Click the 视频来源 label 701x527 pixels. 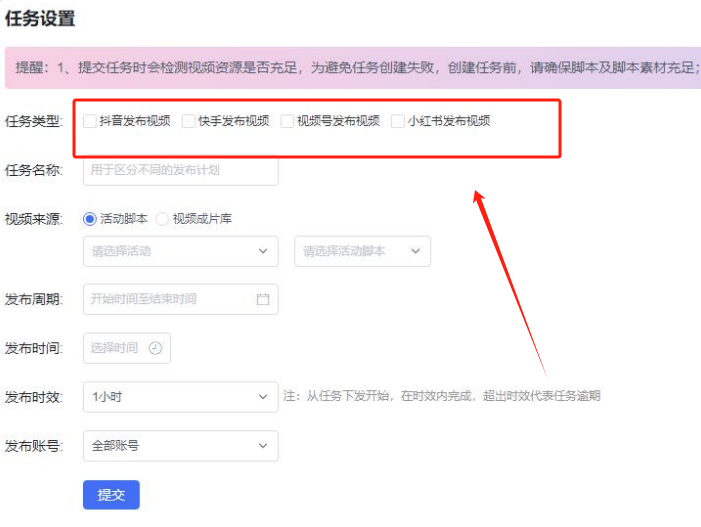tap(34, 219)
